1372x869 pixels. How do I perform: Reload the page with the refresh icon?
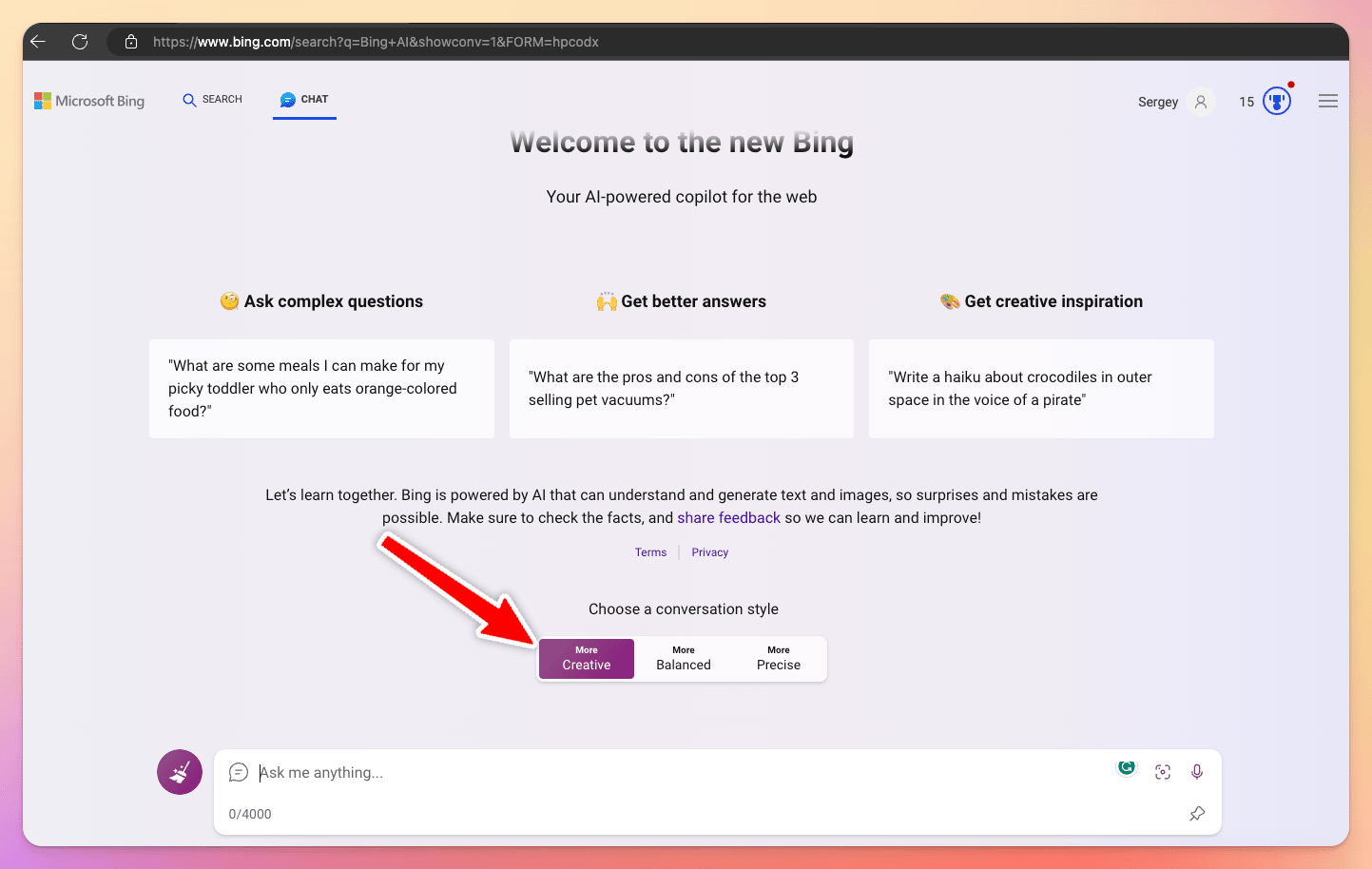[80, 42]
